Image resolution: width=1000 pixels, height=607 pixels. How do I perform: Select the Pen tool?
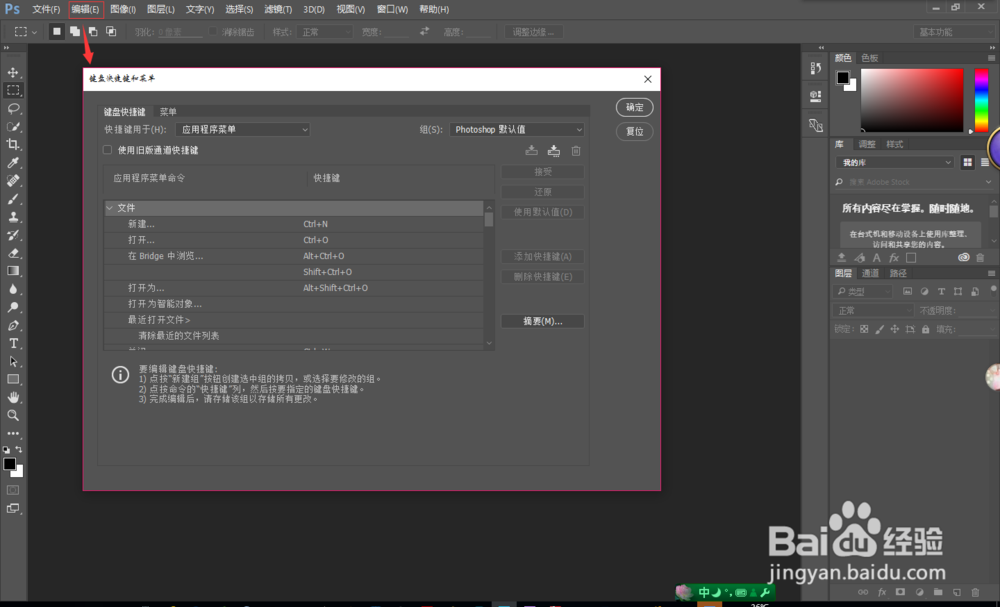coord(13,325)
